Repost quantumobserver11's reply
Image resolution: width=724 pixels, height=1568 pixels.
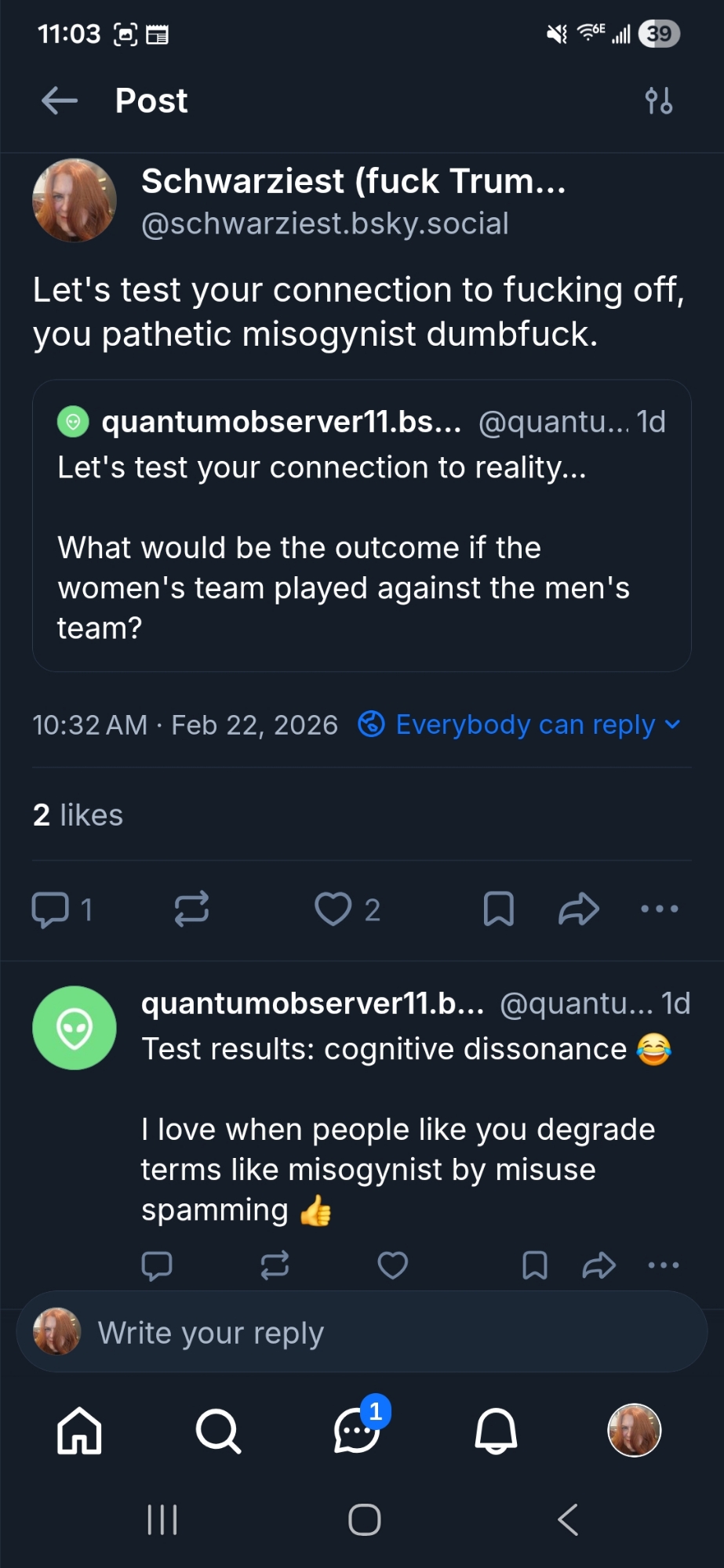[x=275, y=1265]
